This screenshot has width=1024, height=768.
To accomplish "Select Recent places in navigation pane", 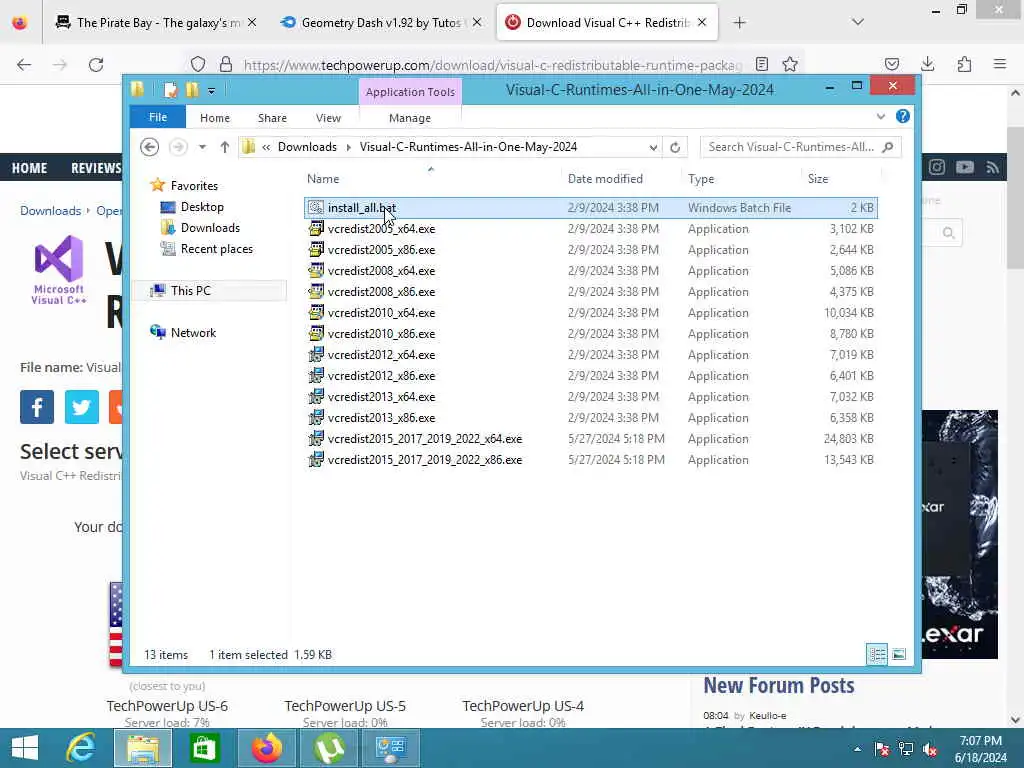I will coord(216,249).
